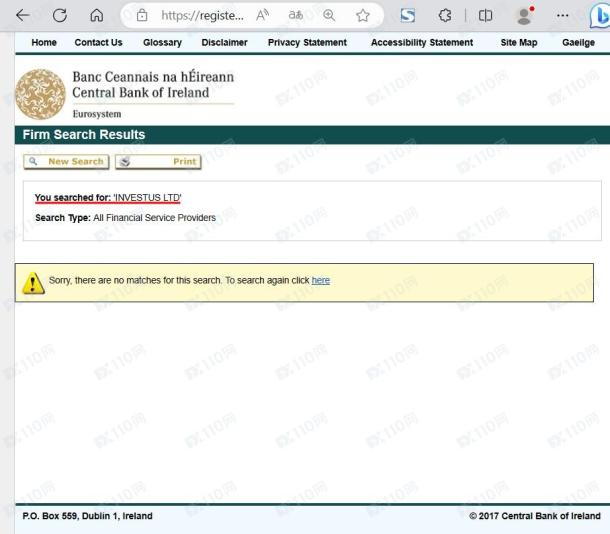Screen dimensions: 610x534
Task: Open the blue S extension icon
Action: pos(407,16)
